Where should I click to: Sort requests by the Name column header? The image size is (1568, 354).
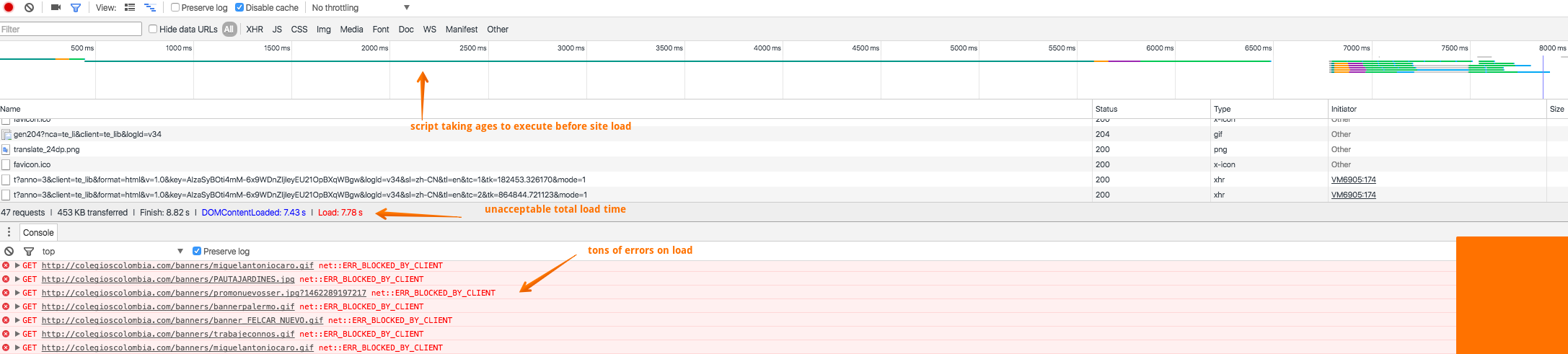tap(546, 109)
